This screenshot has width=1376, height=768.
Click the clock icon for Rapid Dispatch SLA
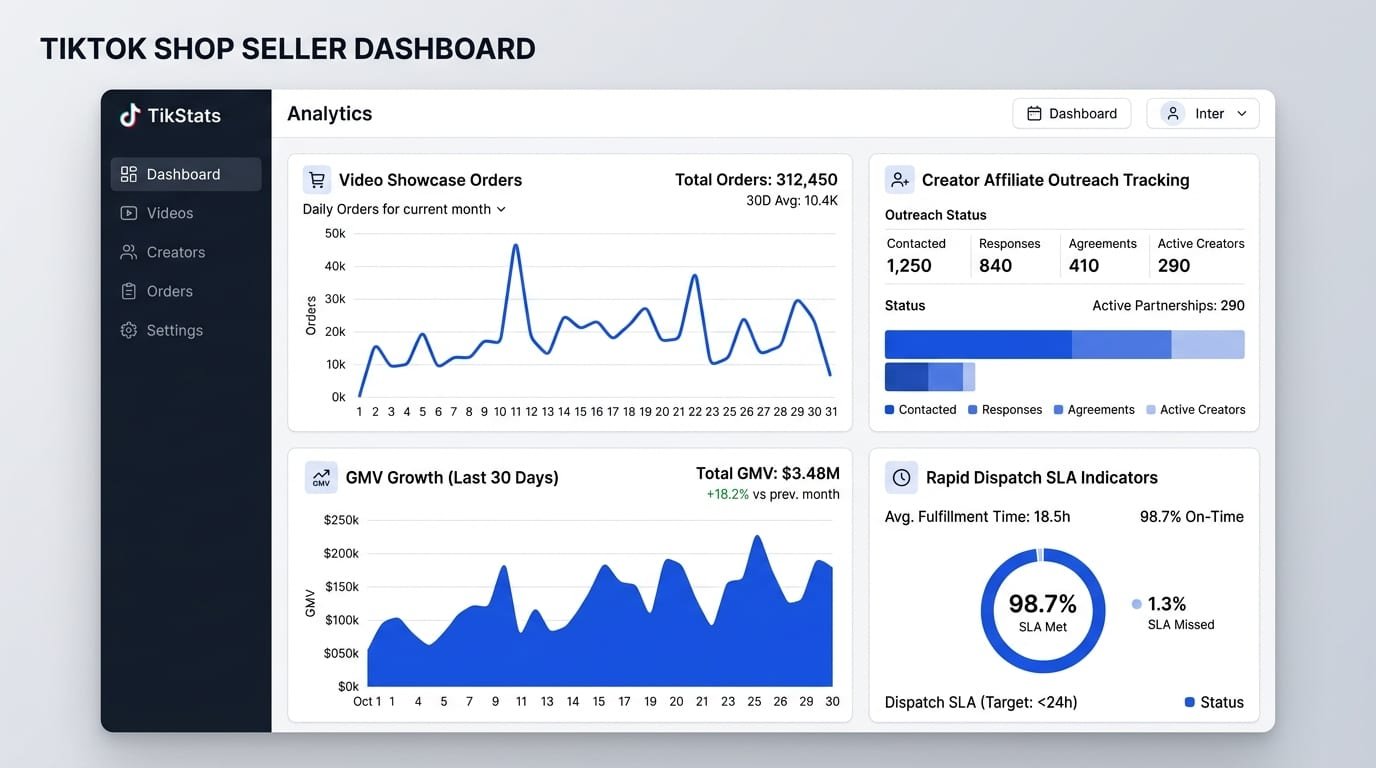[901, 478]
